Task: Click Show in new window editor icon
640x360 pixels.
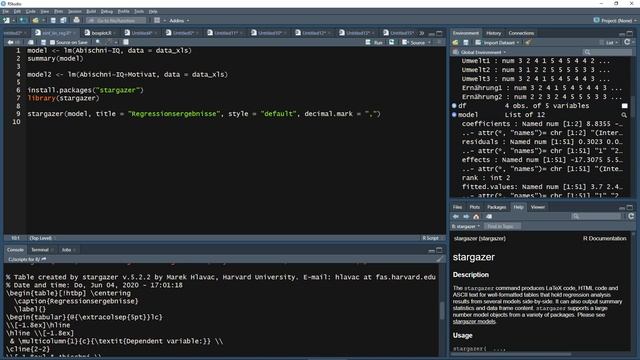Action: [x=31, y=42]
